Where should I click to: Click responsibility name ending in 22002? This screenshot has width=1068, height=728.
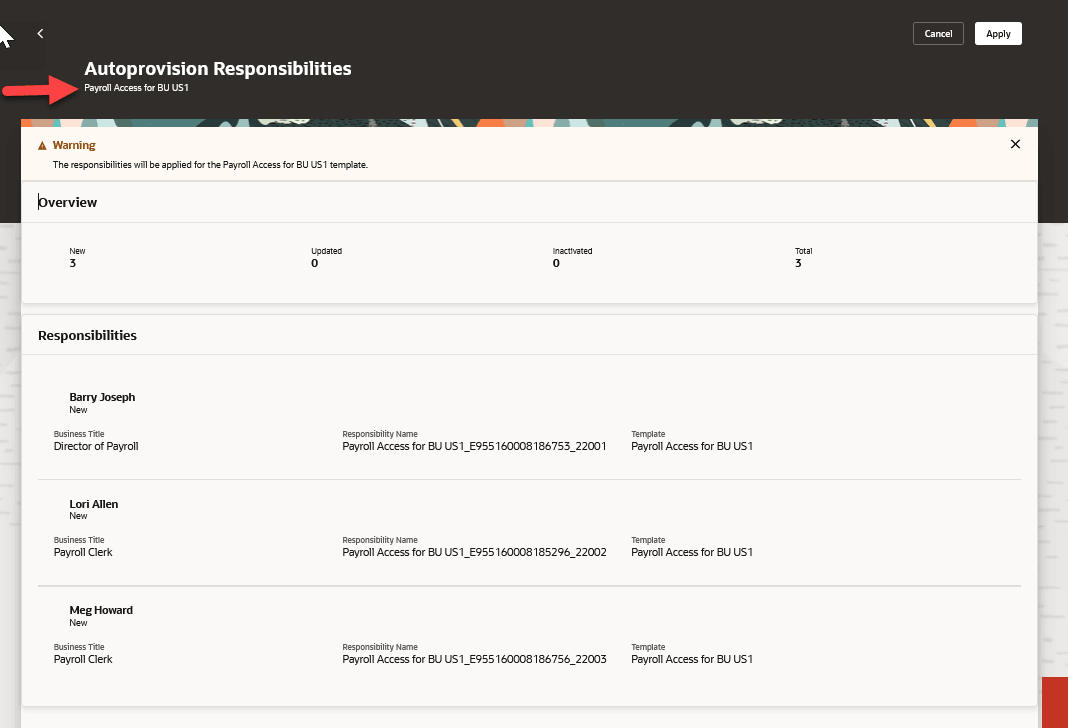pyautogui.click(x=474, y=552)
